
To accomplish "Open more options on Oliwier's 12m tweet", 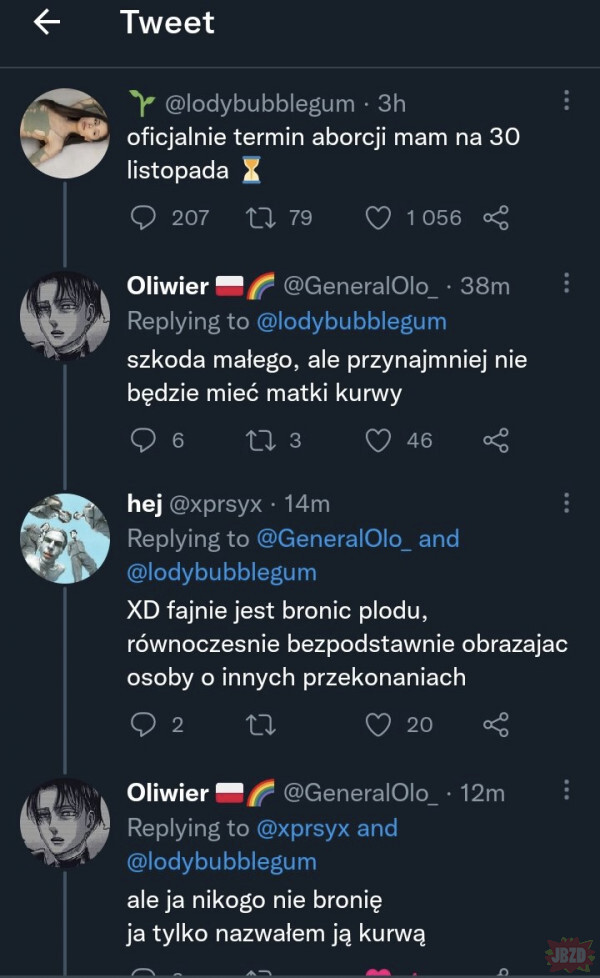I will (x=566, y=791).
